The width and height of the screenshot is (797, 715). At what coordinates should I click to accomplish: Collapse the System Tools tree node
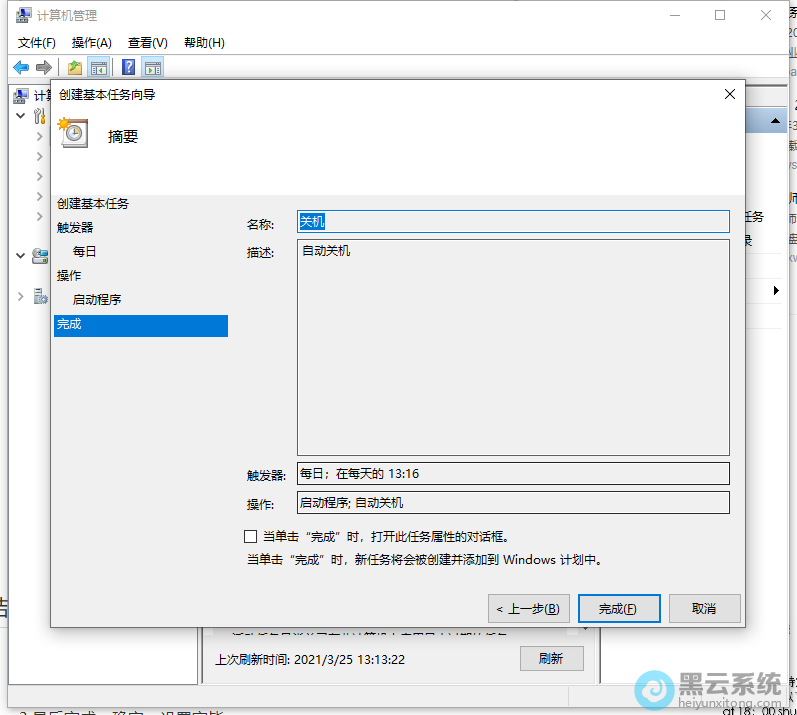click(21, 116)
